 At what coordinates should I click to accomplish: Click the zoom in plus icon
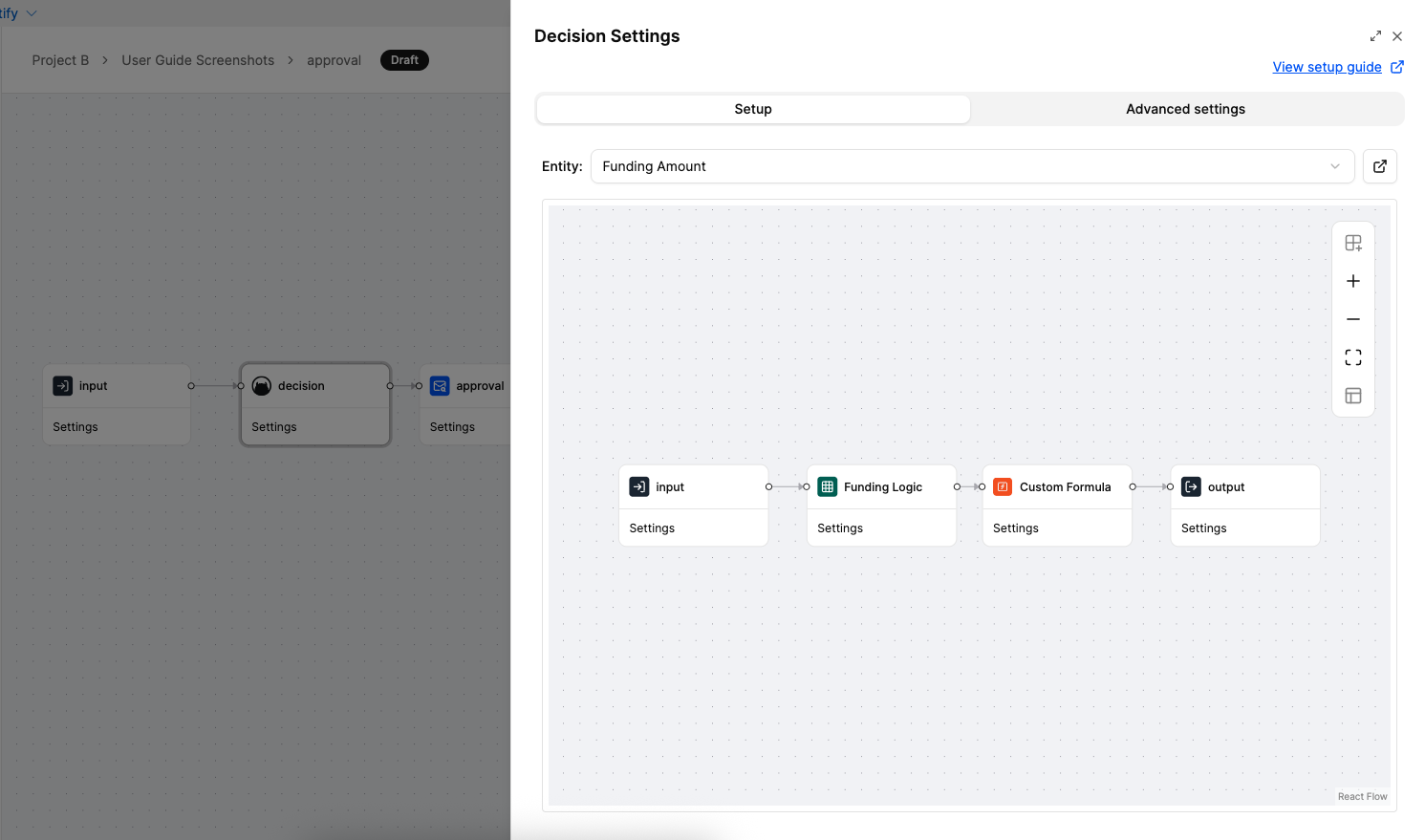[x=1353, y=281]
